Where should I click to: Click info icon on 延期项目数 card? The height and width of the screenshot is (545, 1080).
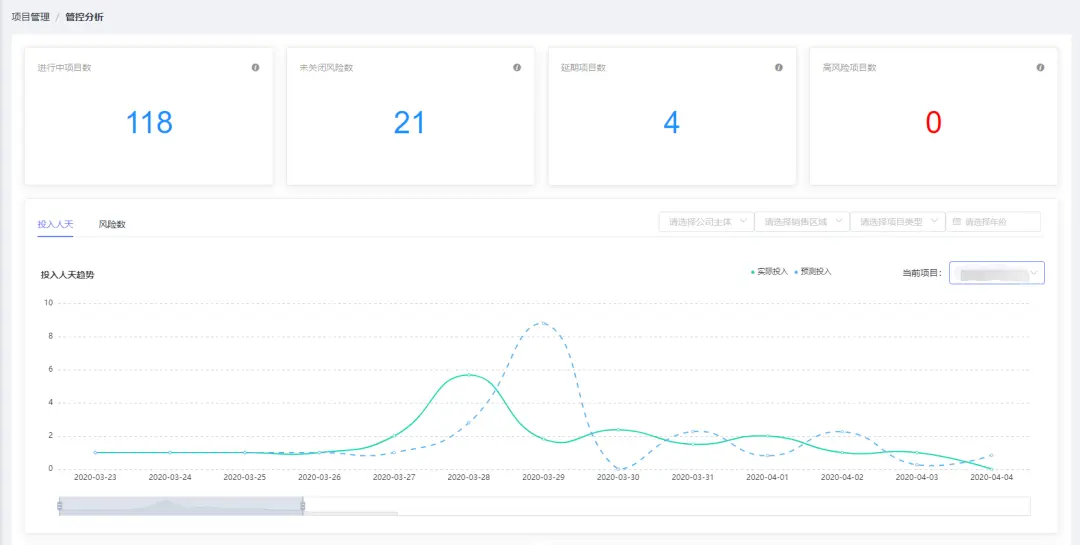[779, 68]
